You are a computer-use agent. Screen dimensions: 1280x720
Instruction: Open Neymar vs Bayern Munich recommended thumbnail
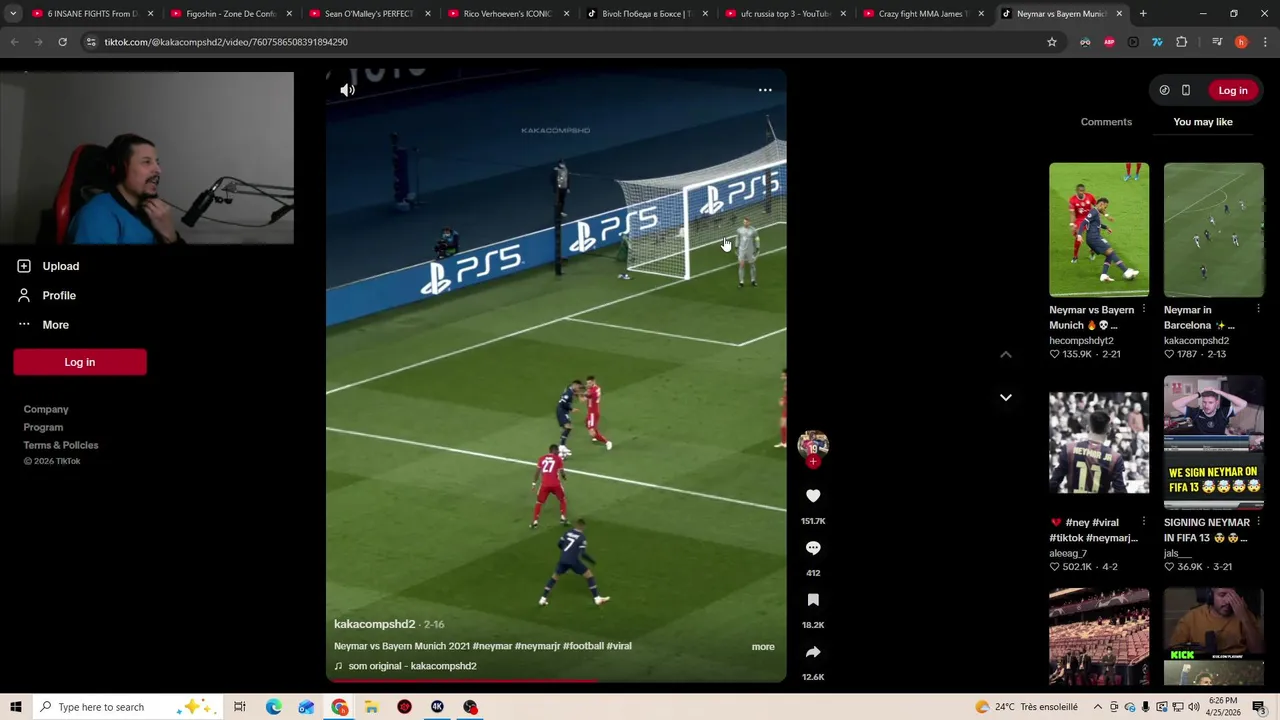point(1099,230)
